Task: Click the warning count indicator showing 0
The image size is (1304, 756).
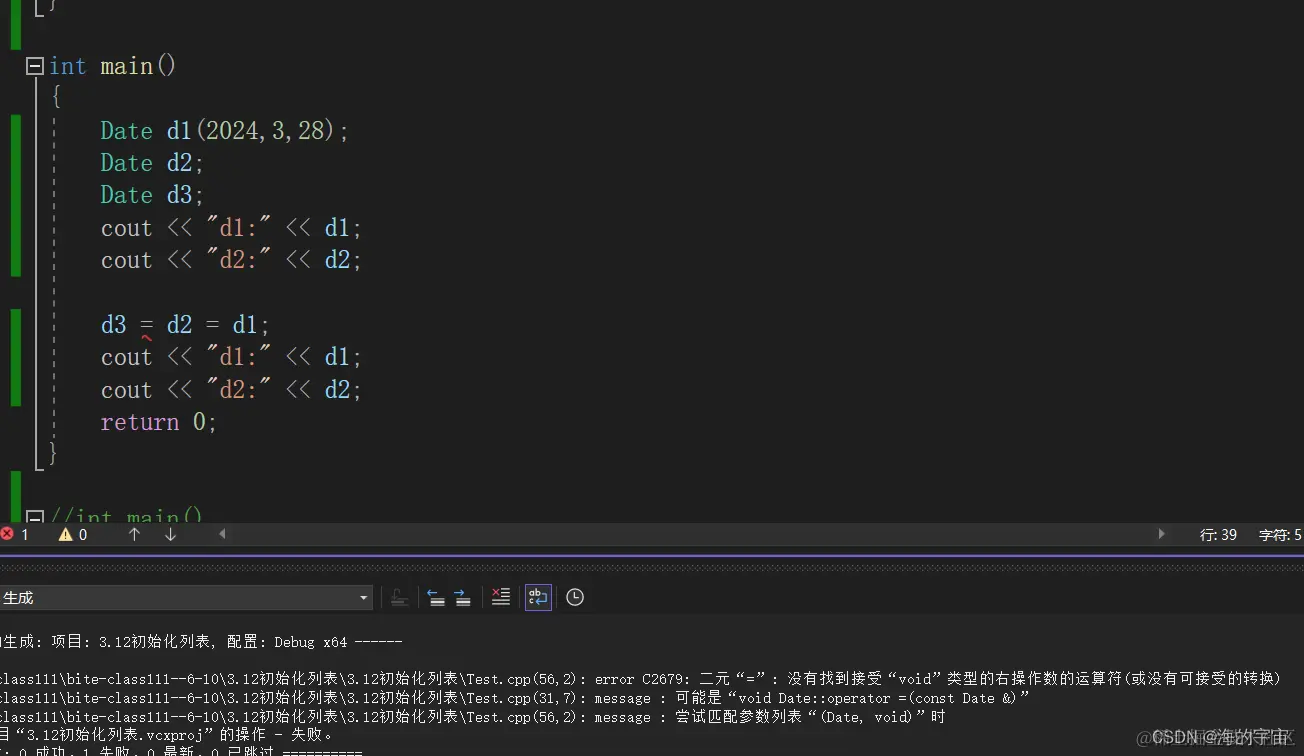Action: [73, 535]
